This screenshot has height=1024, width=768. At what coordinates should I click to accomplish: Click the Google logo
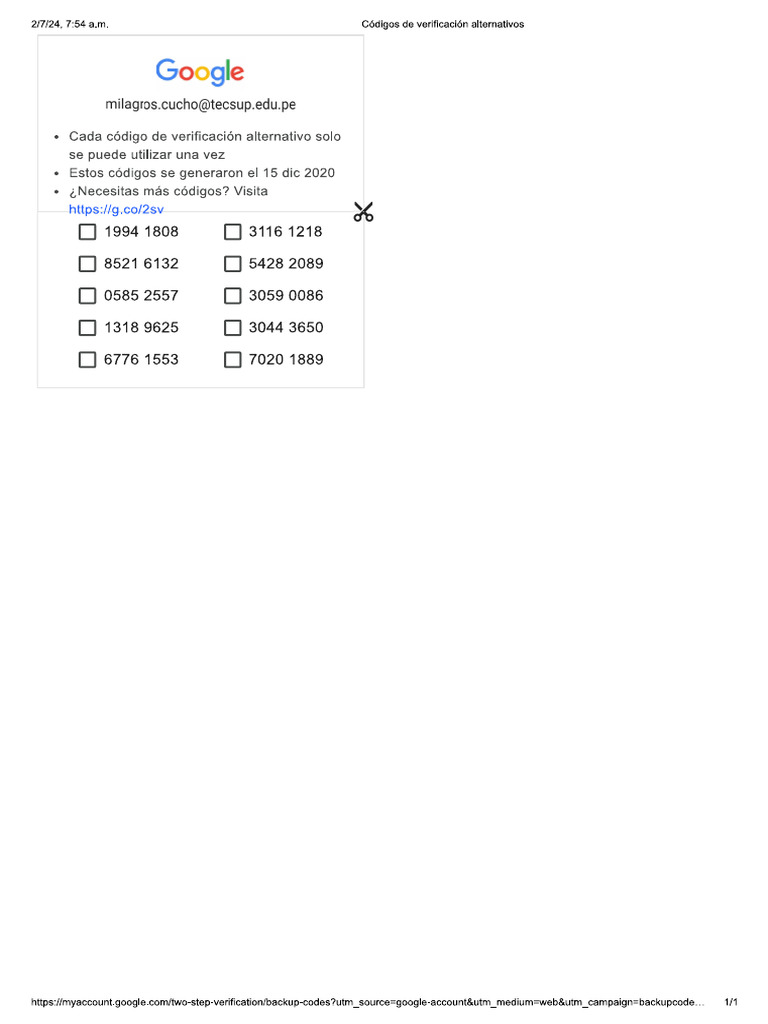pyautogui.click(x=200, y=72)
